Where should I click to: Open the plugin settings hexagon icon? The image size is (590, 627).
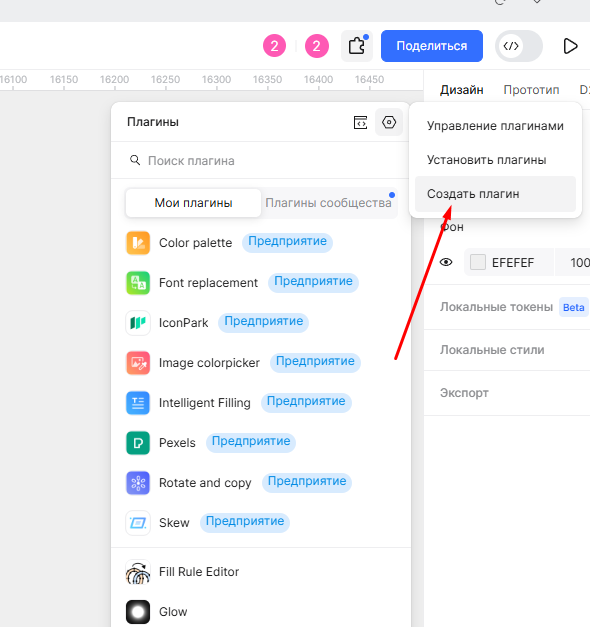pyautogui.click(x=389, y=122)
